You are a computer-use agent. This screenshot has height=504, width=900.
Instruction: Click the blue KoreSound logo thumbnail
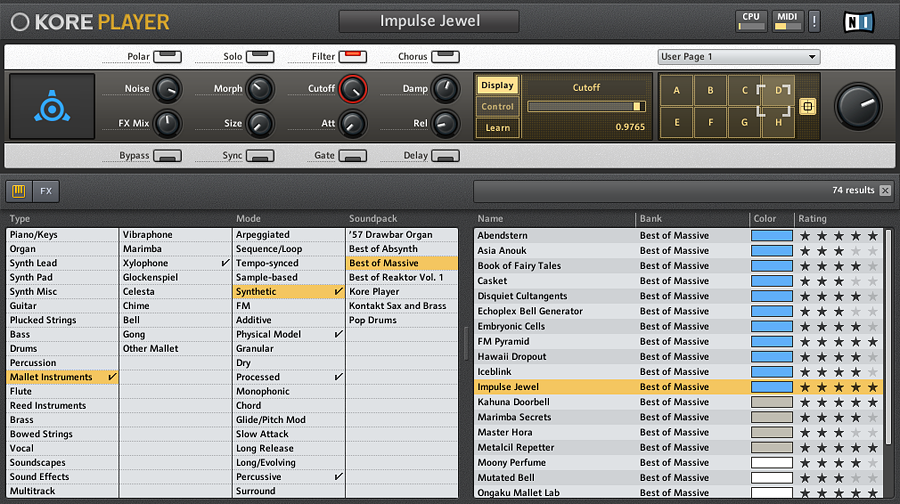(52, 106)
